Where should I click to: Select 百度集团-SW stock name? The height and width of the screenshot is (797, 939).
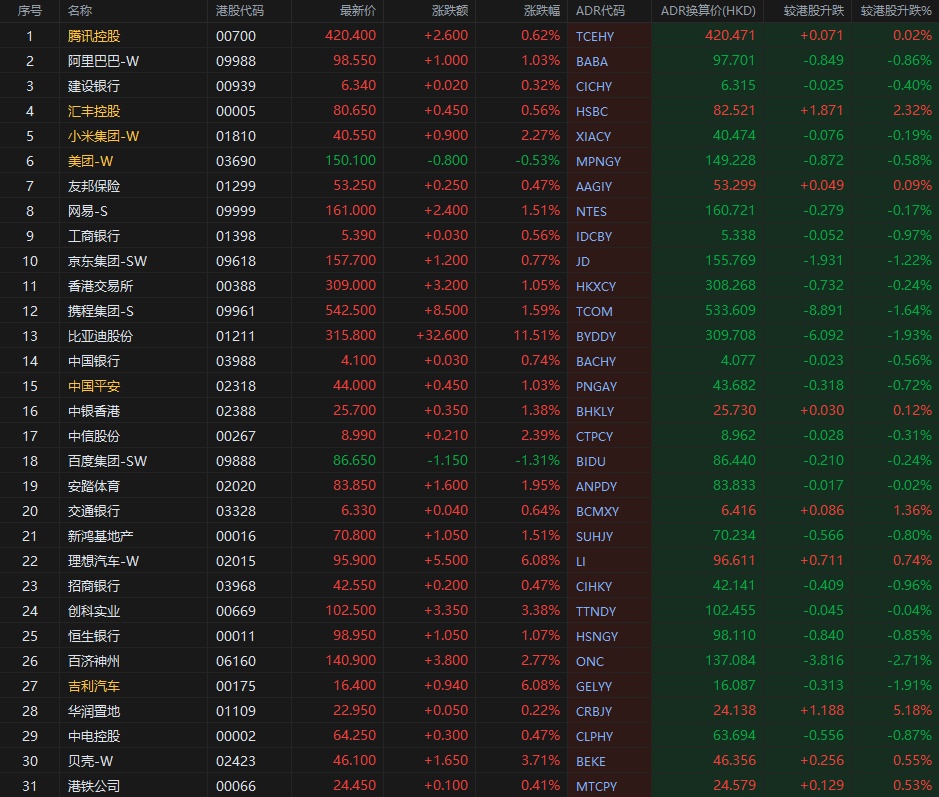[x=107, y=461]
